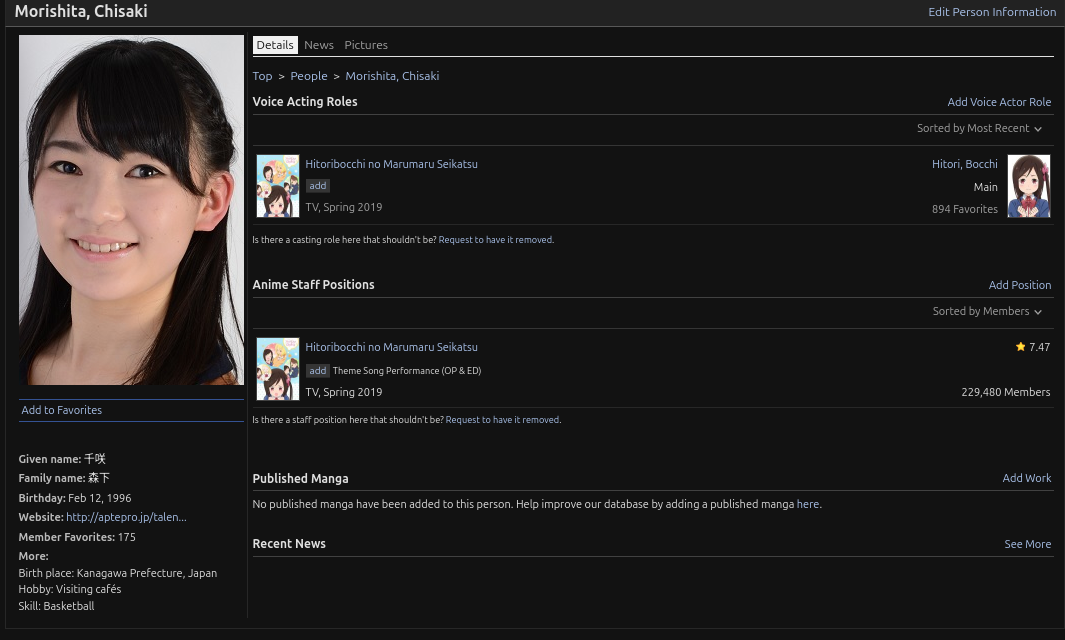Click Skill: Basketball text

point(56,606)
